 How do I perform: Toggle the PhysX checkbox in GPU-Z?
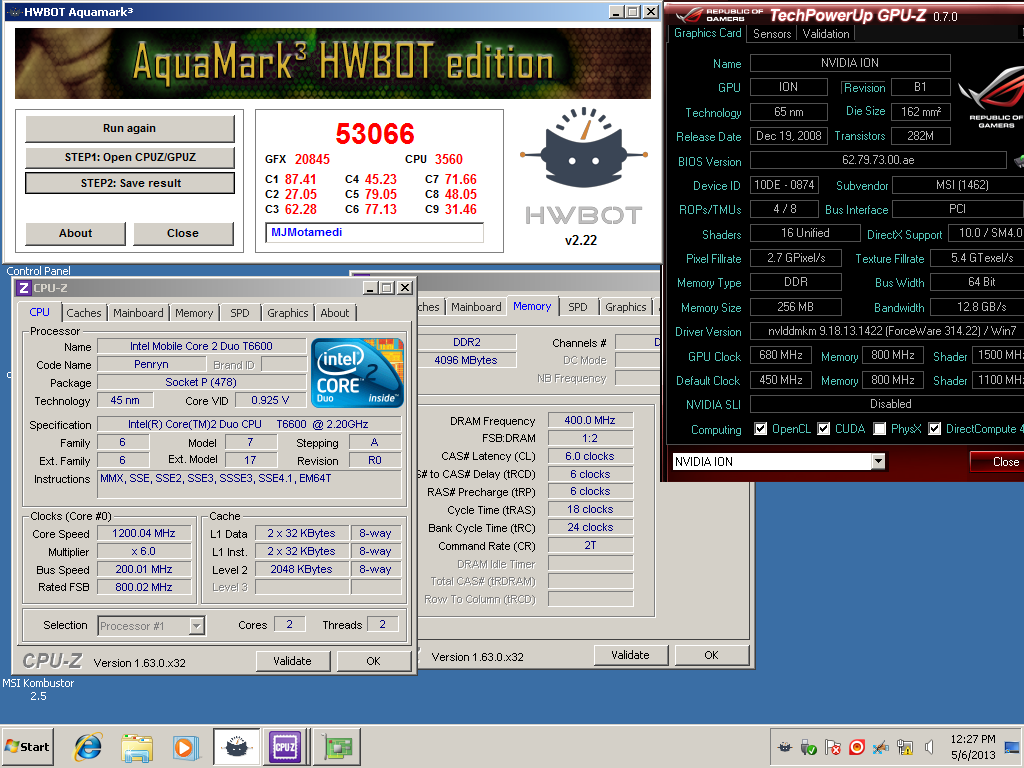(880, 429)
